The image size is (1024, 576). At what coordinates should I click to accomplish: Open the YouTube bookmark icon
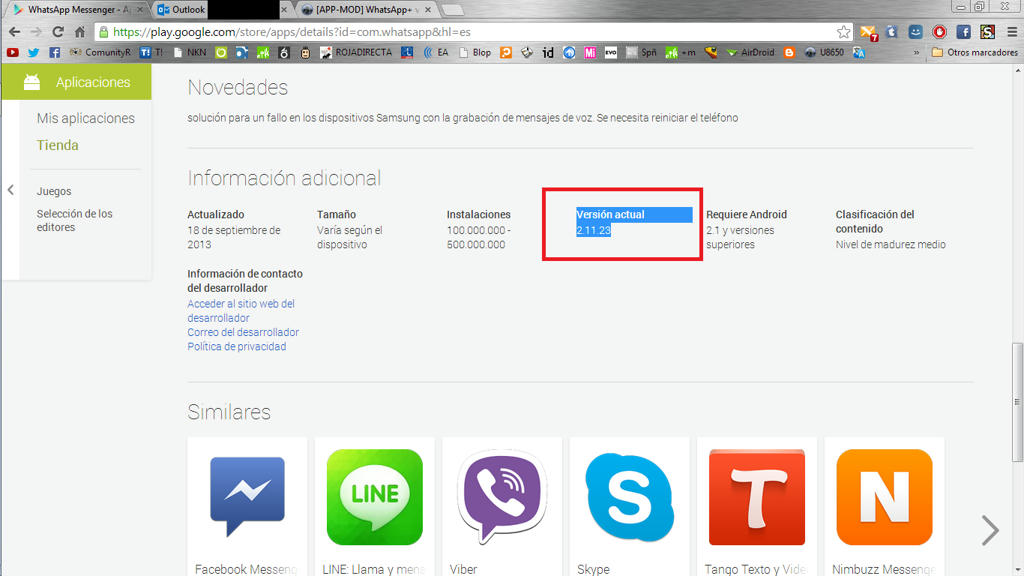(x=12, y=52)
